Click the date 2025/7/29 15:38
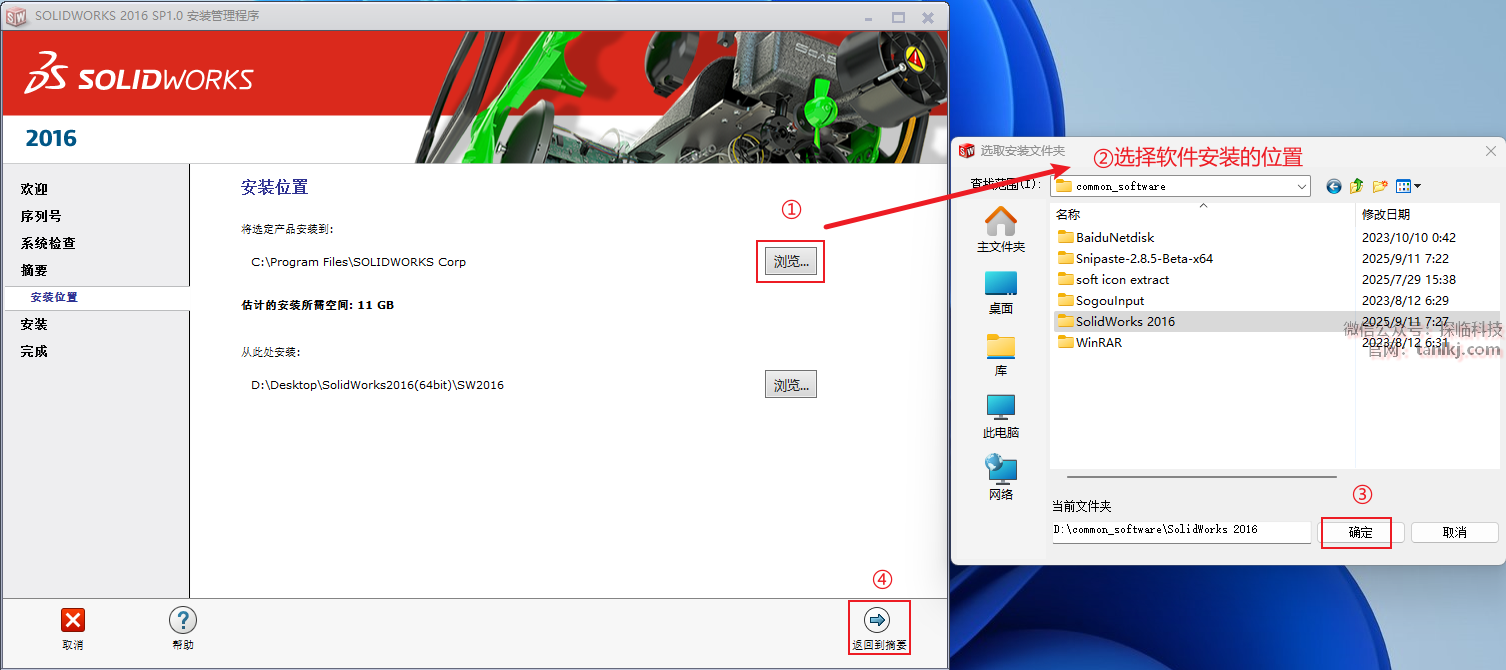This screenshot has height=670, width=1506. (1409, 280)
